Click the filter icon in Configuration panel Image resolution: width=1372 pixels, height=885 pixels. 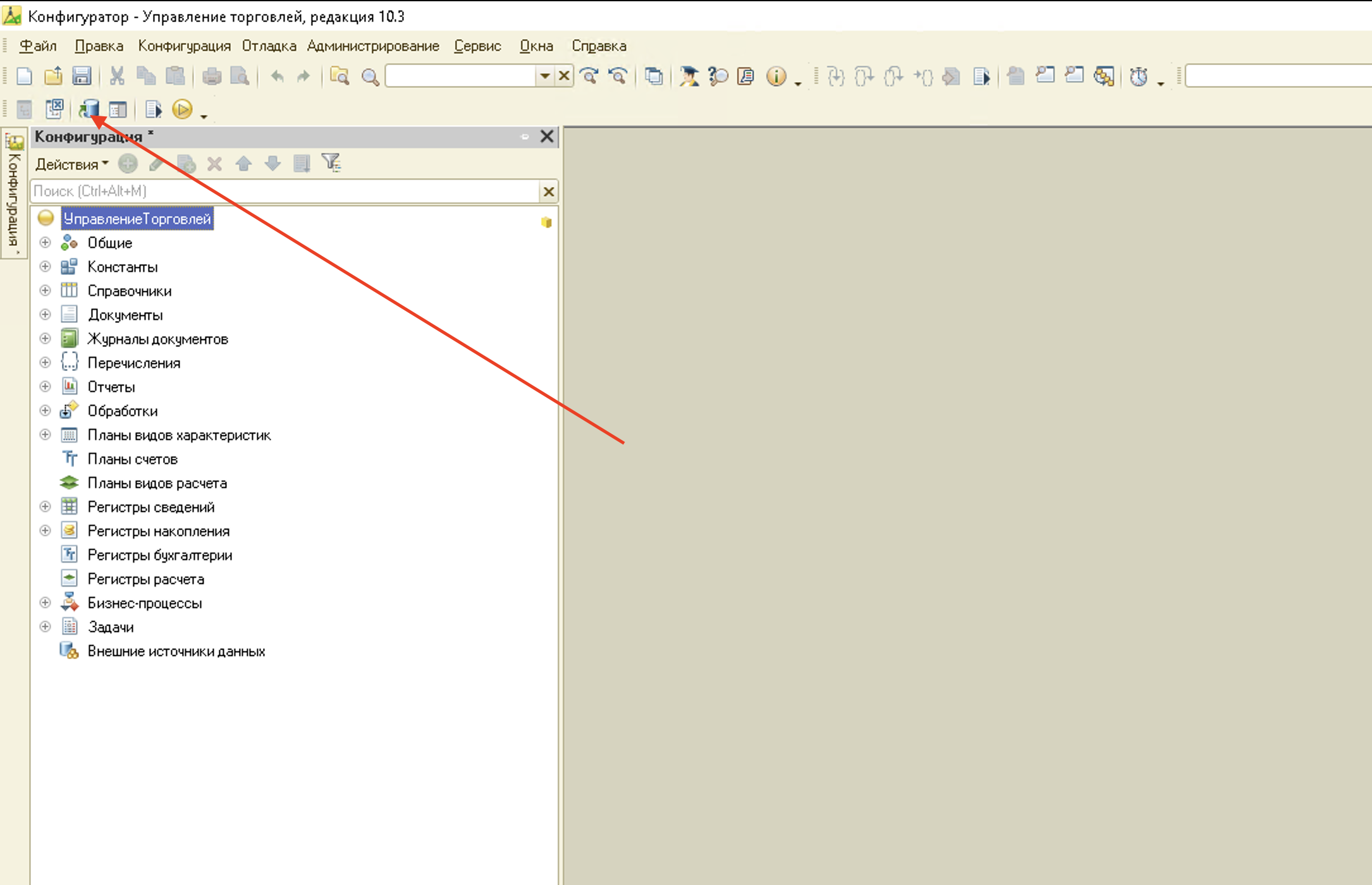click(x=331, y=163)
